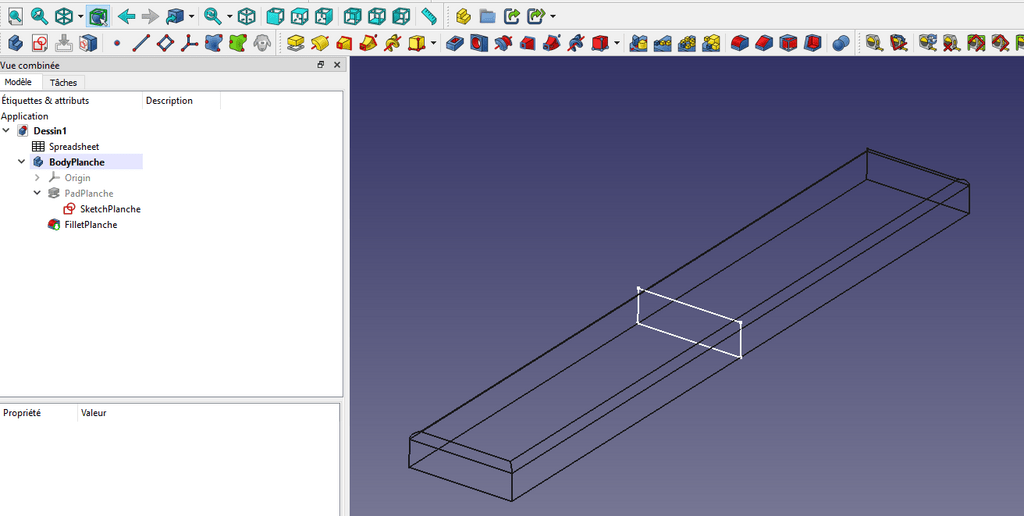Create a blue shape binder
1024x516 pixels.
coord(214,43)
